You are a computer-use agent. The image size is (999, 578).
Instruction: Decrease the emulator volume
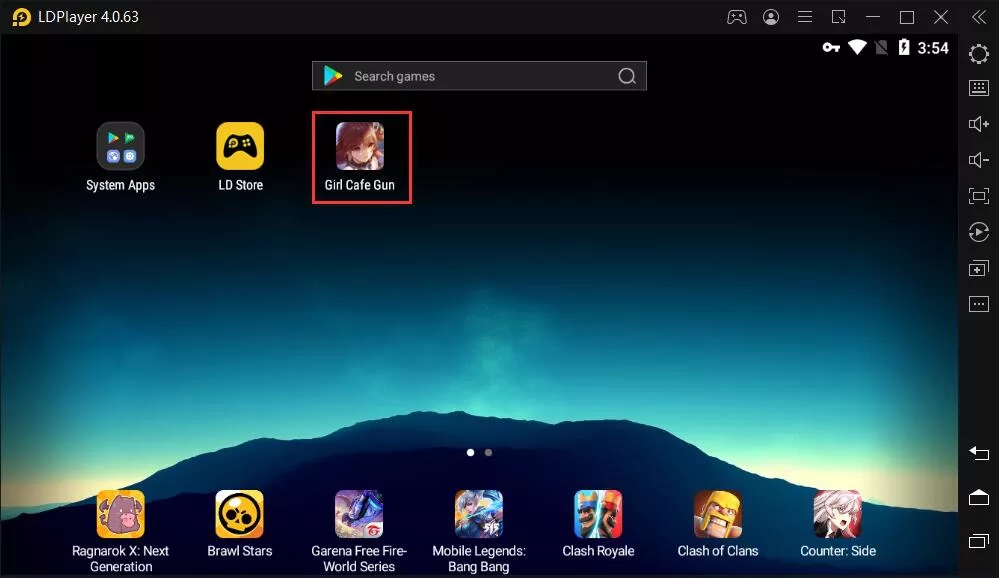coord(978,159)
